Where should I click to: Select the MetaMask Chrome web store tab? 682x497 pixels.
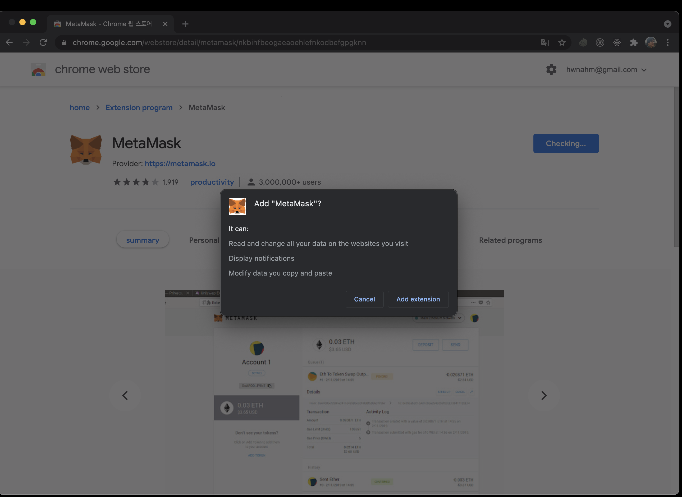[x=110, y=24]
